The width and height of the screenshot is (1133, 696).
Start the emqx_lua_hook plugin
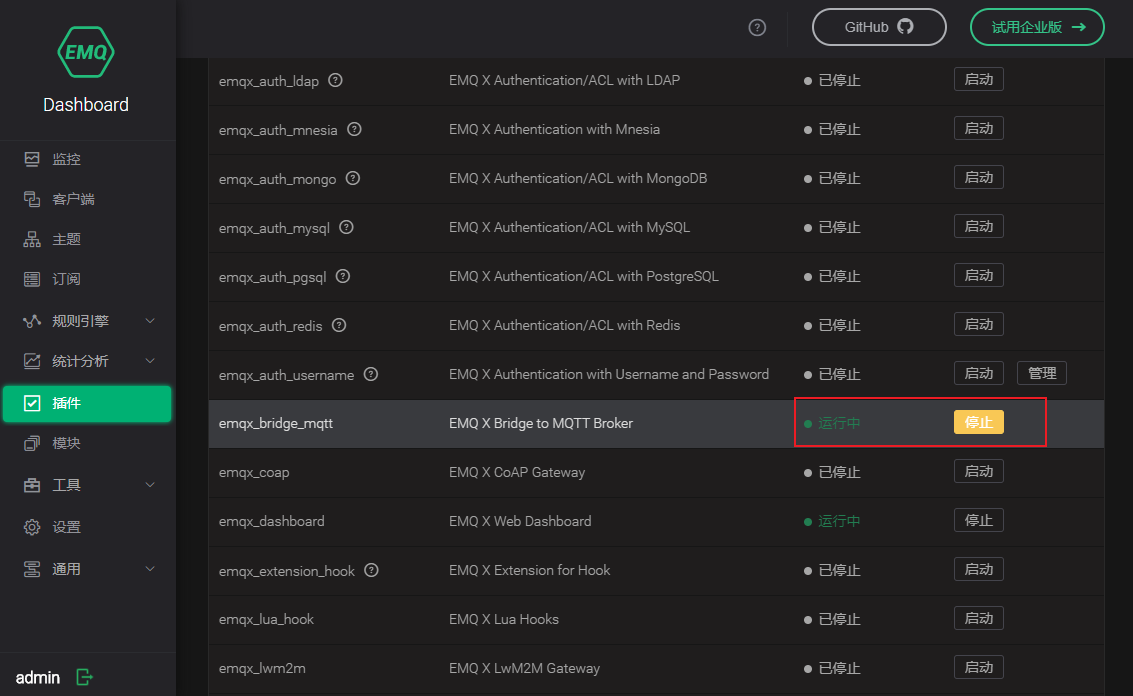pyautogui.click(x=978, y=619)
